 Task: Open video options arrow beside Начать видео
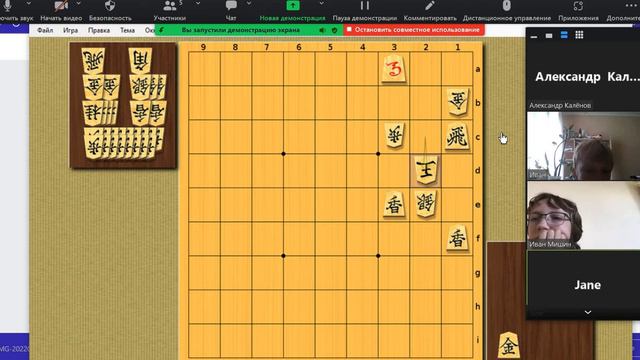pyautogui.click(x=79, y=4)
